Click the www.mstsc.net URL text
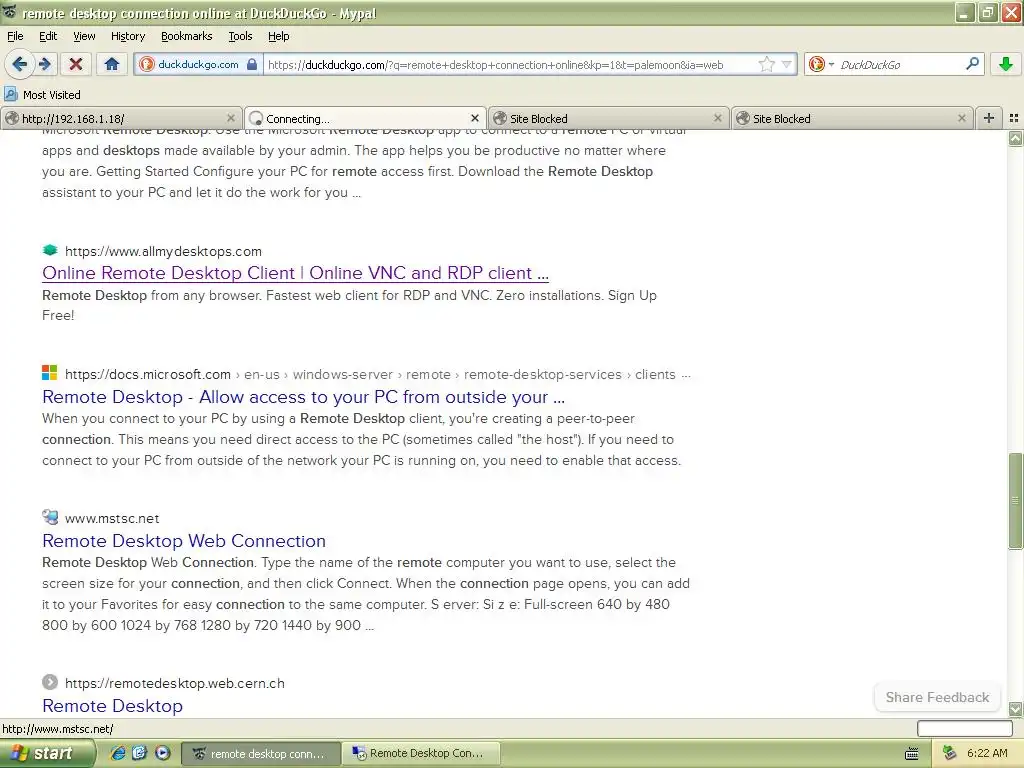1024x768 pixels. (x=112, y=519)
